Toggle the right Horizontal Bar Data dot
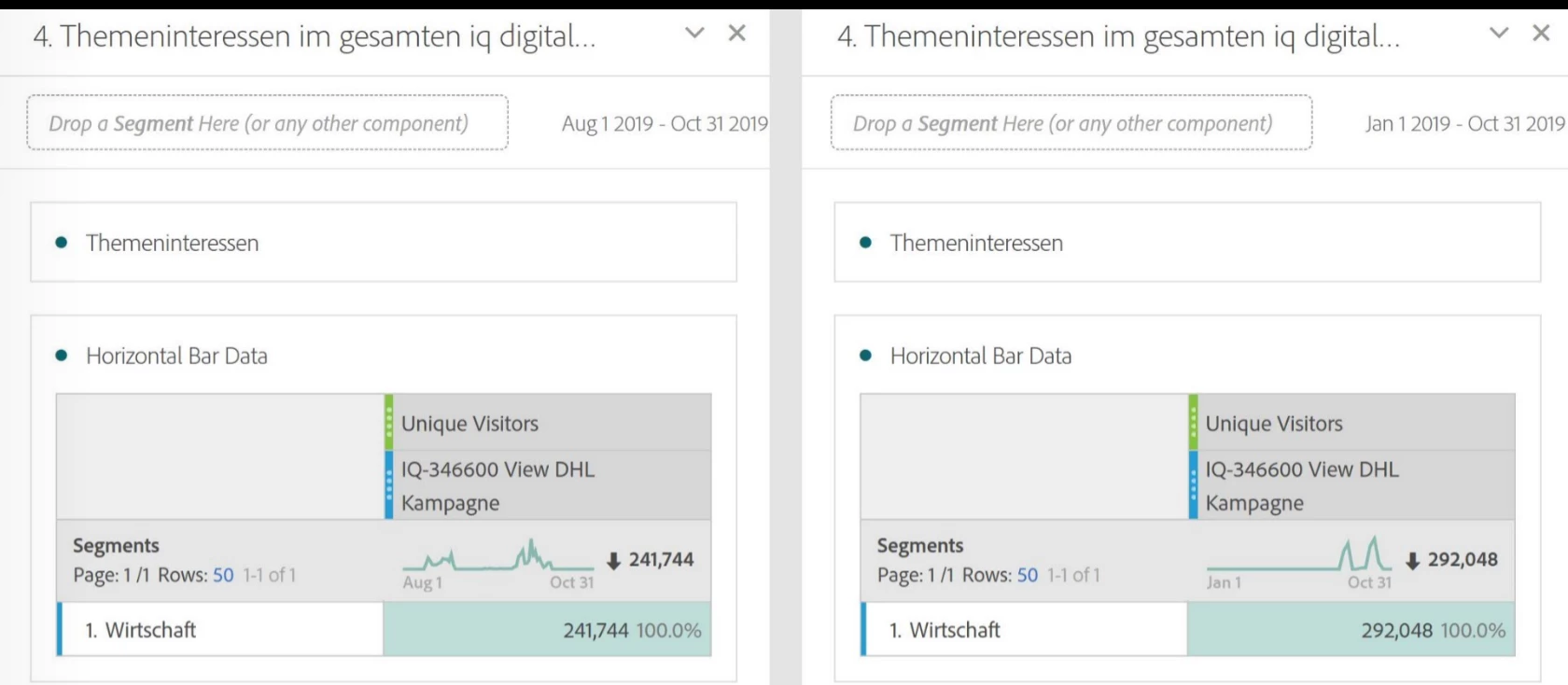1568x685 pixels. tap(866, 356)
